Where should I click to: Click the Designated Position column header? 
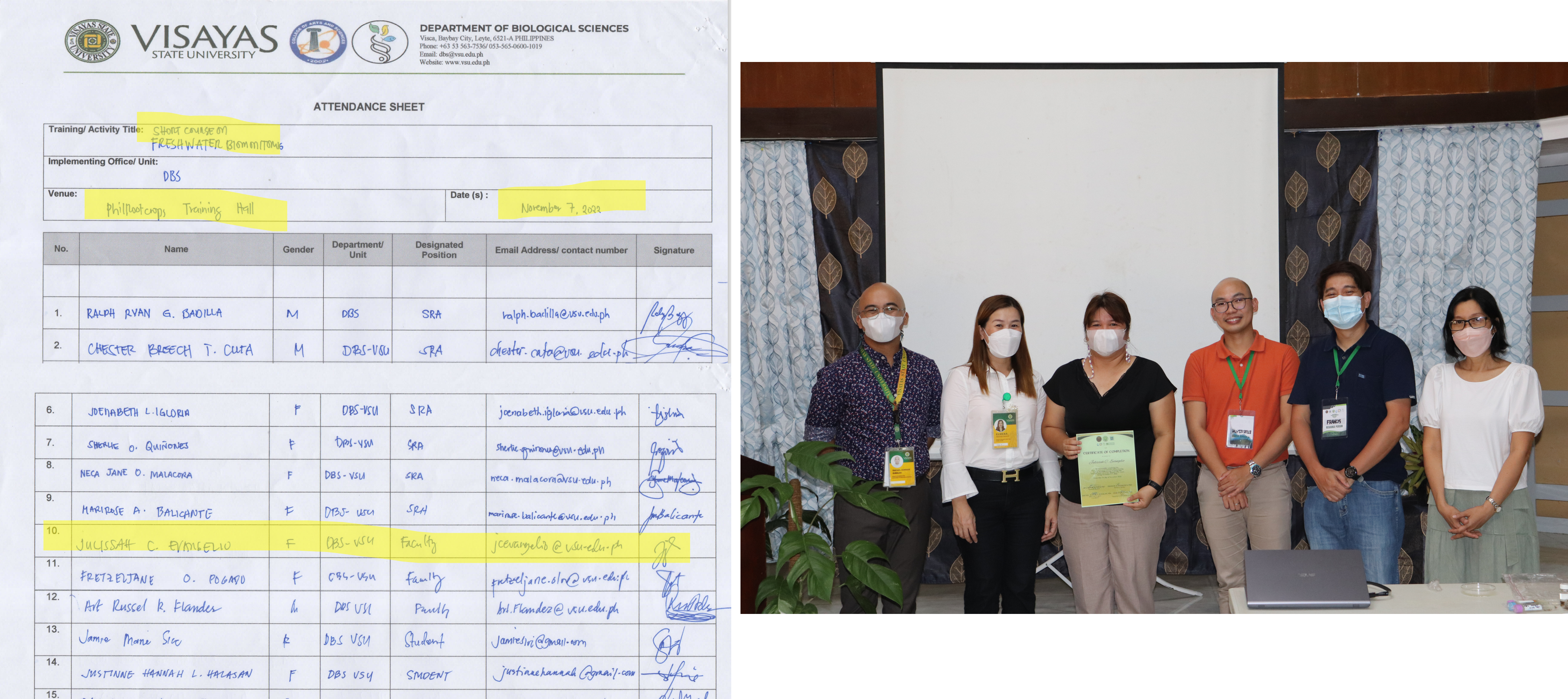[439, 249]
